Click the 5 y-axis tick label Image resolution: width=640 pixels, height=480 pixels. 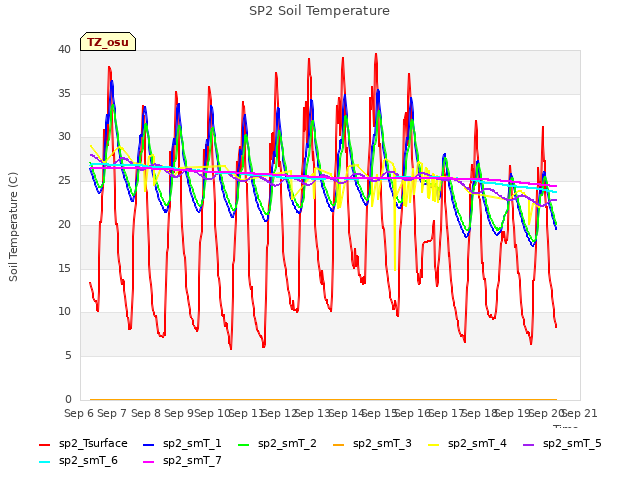coord(68,356)
